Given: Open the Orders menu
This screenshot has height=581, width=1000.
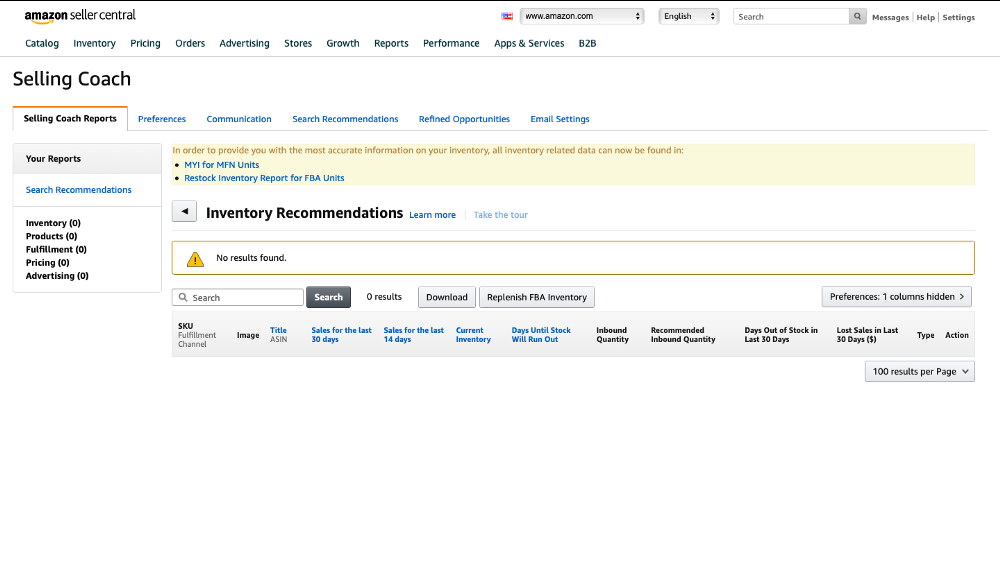Looking at the screenshot, I should tap(190, 43).
